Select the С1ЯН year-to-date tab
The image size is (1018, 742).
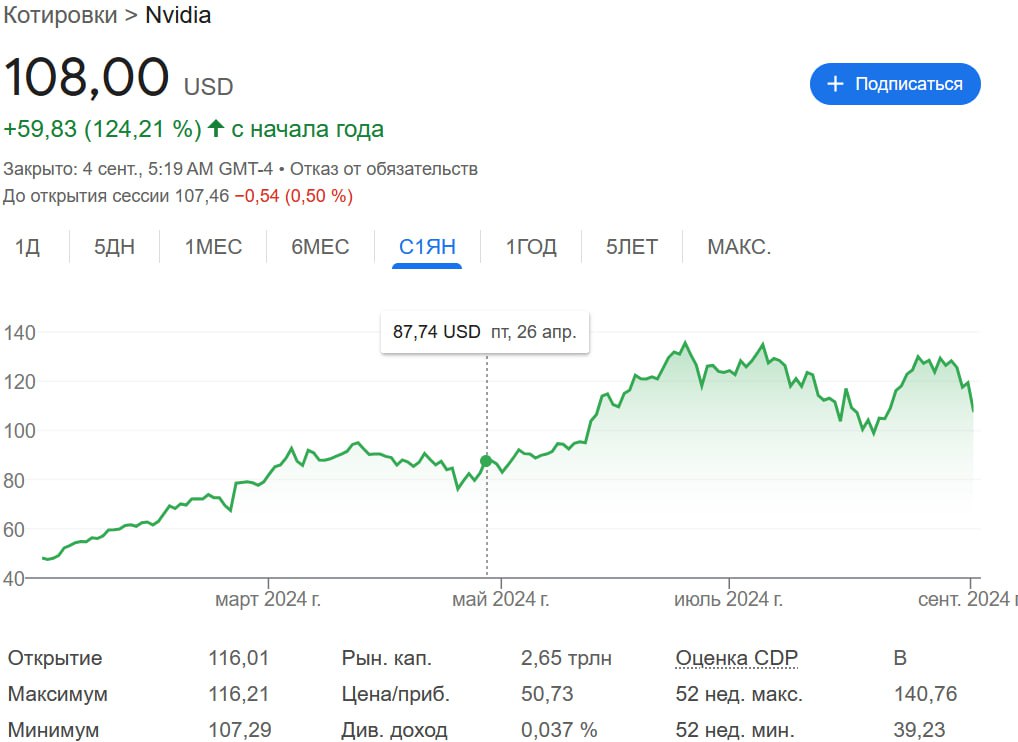click(427, 247)
